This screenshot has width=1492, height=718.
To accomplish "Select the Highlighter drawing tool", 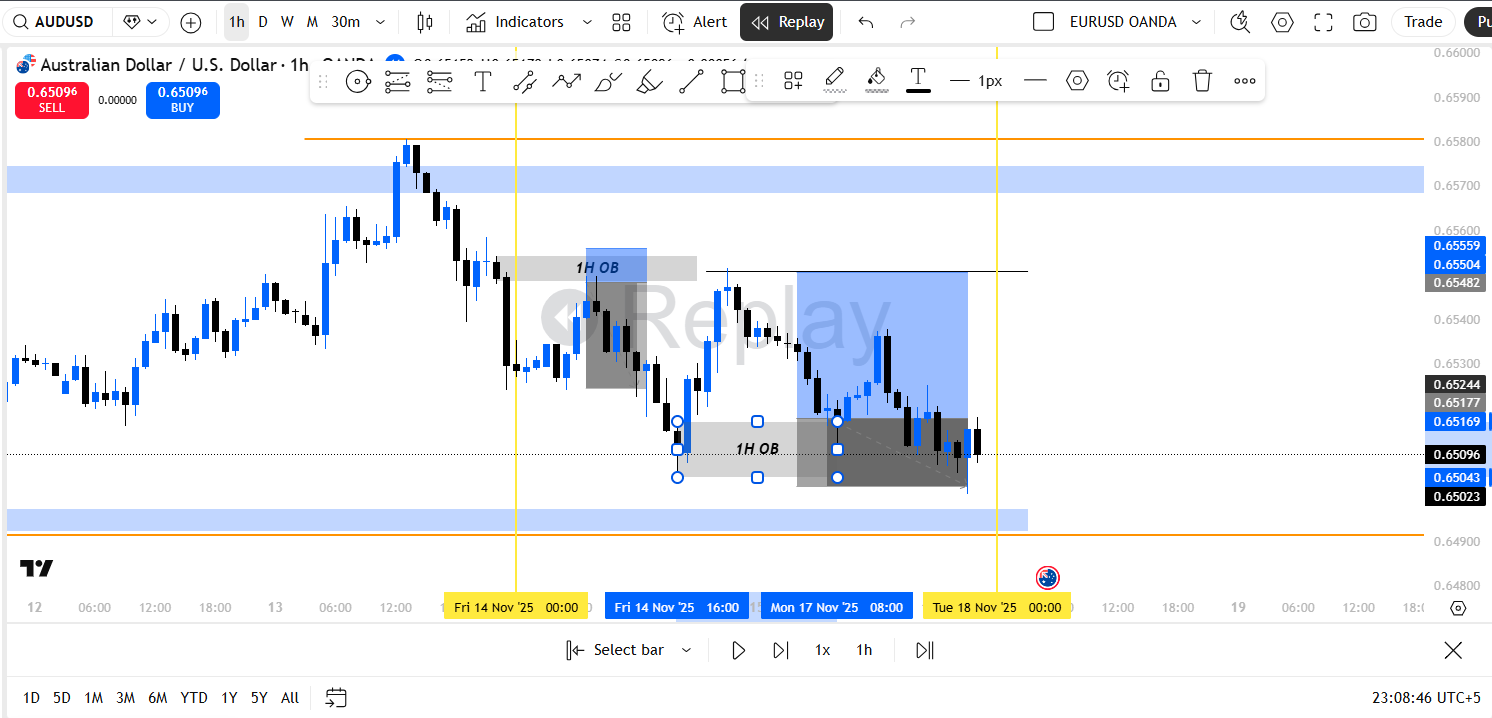I will tap(650, 82).
